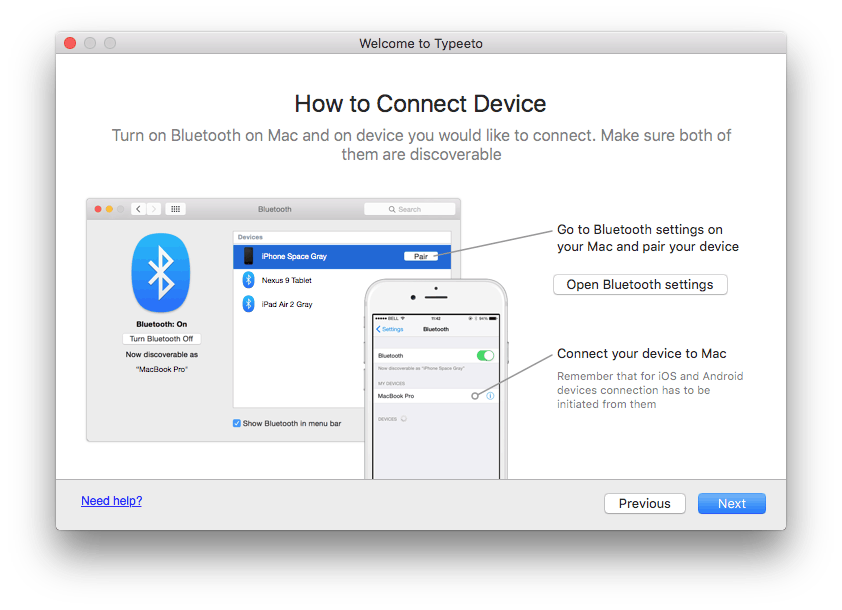Click the "Bluetooth: On" status label
842x610 pixels.
click(x=162, y=324)
